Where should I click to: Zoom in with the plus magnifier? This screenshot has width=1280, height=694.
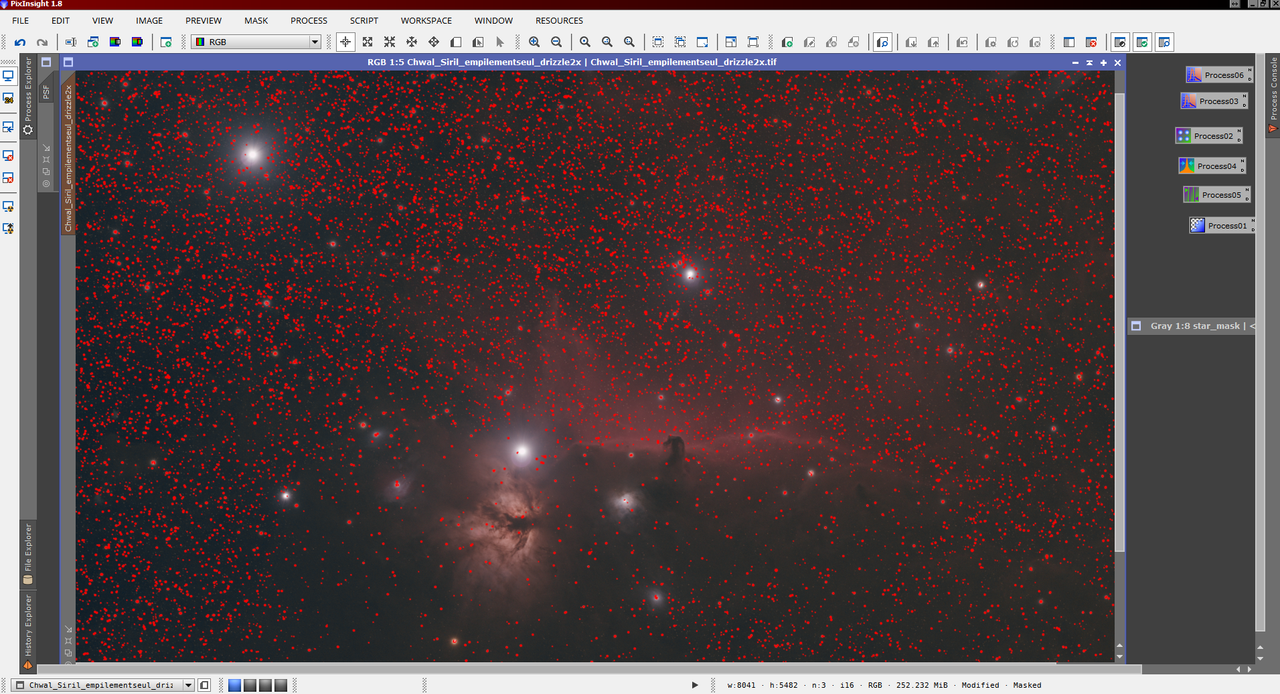coord(534,42)
